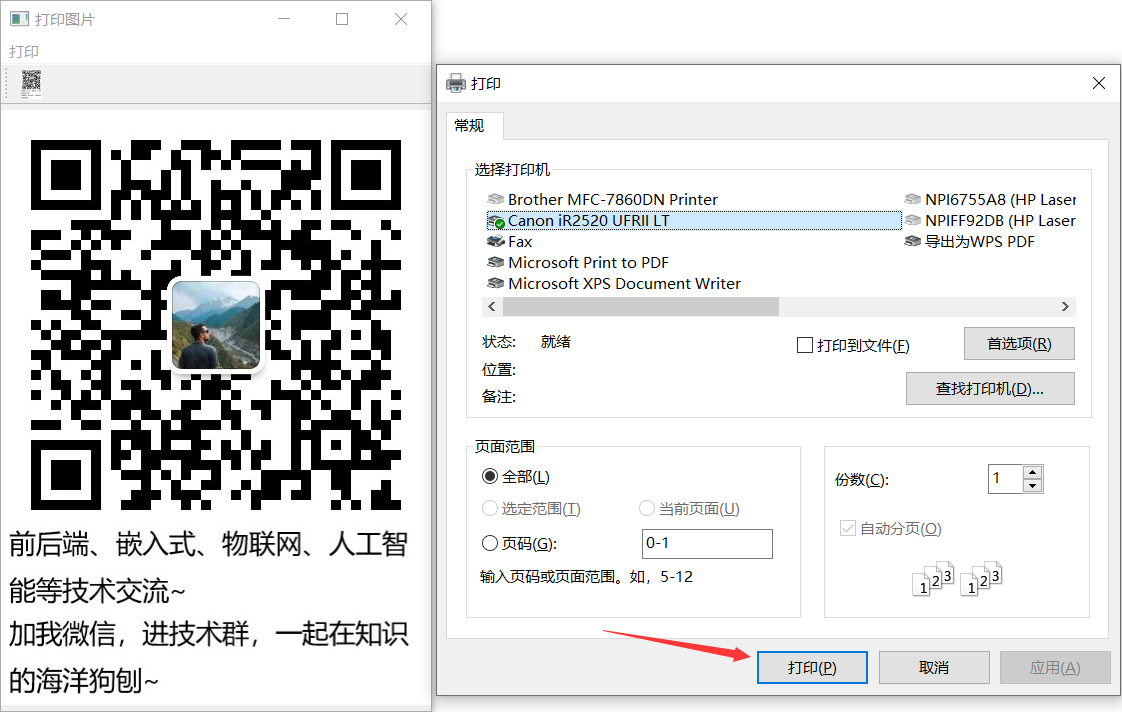Decrease the 份数 copies with down arrow
This screenshot has height=712, width=1122.
coord(1033,486)
